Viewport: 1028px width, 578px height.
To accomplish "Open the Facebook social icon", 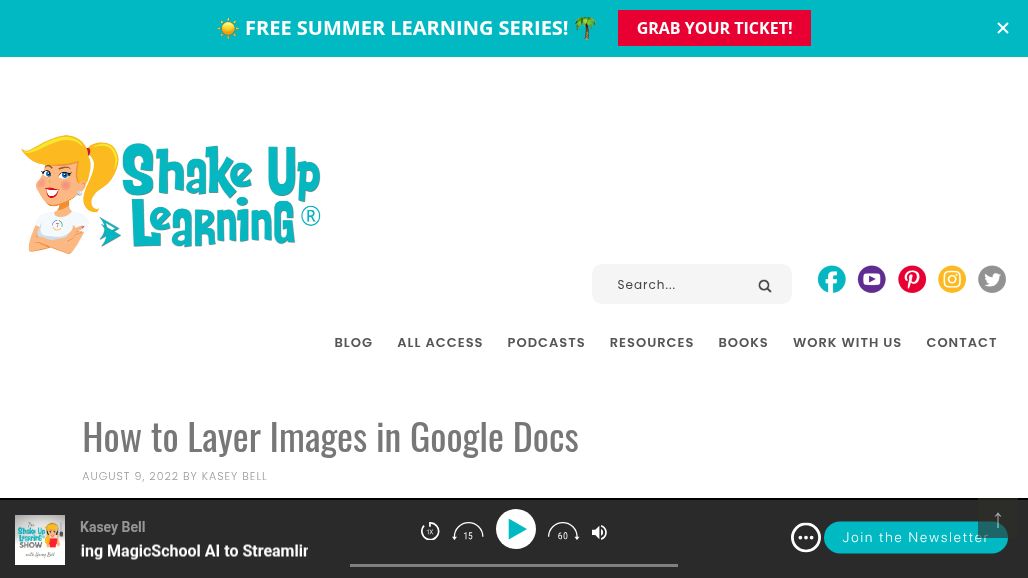I will [831, 279].
